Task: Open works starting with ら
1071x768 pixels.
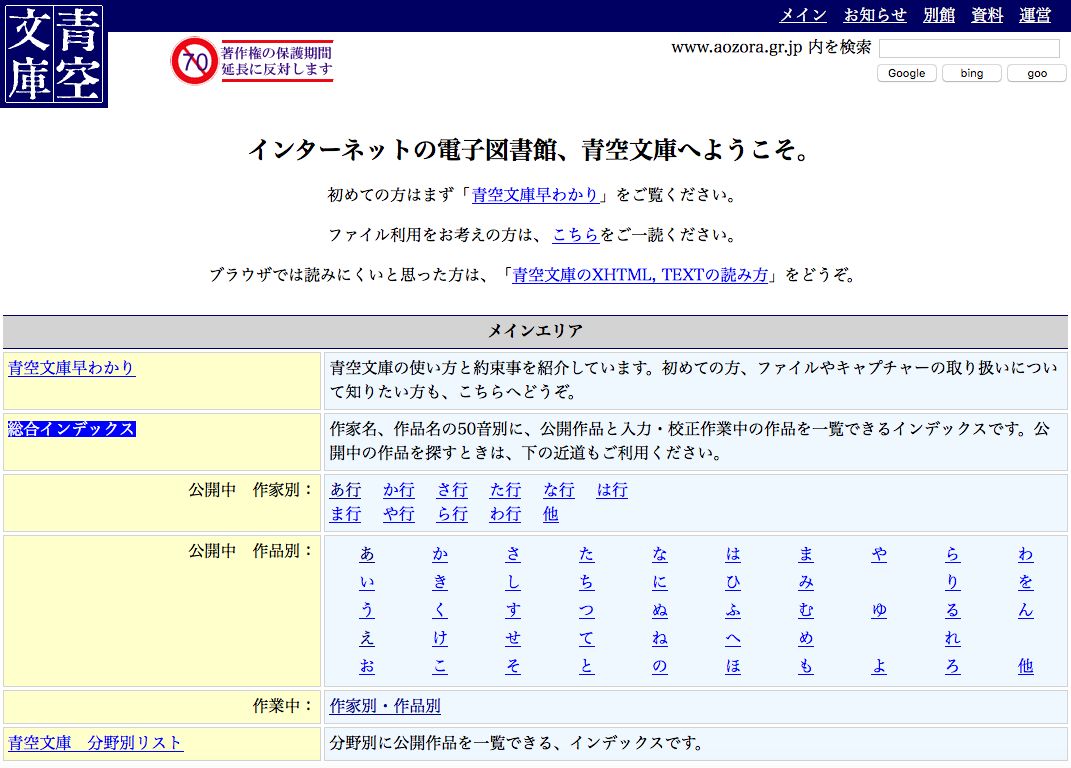Action: point(953,554)
